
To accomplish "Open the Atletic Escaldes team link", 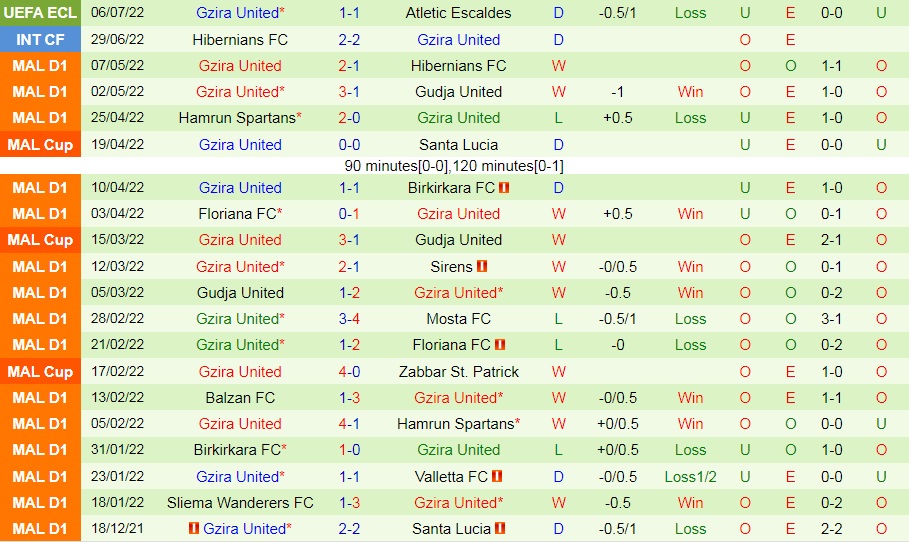I will coord(458,13).
